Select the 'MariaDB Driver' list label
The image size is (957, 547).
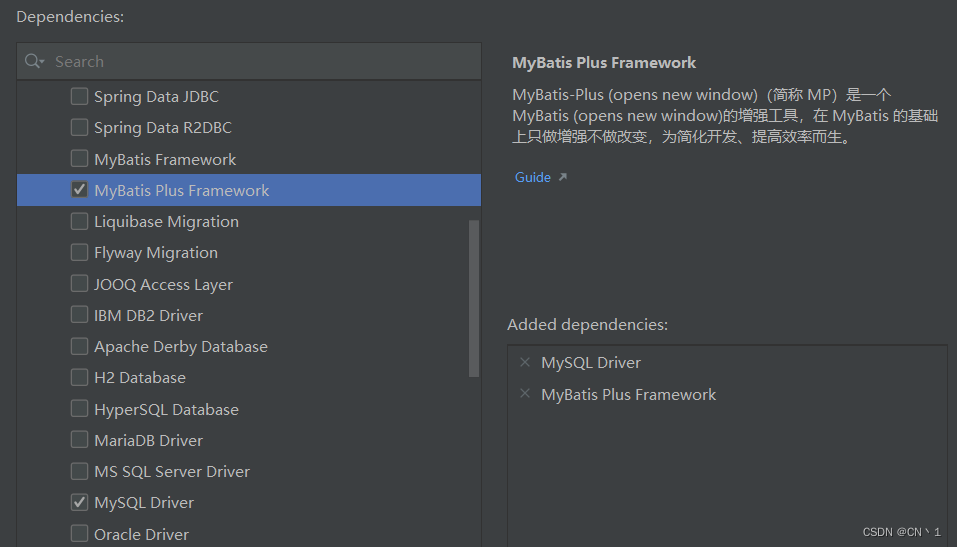click(148, 441)
